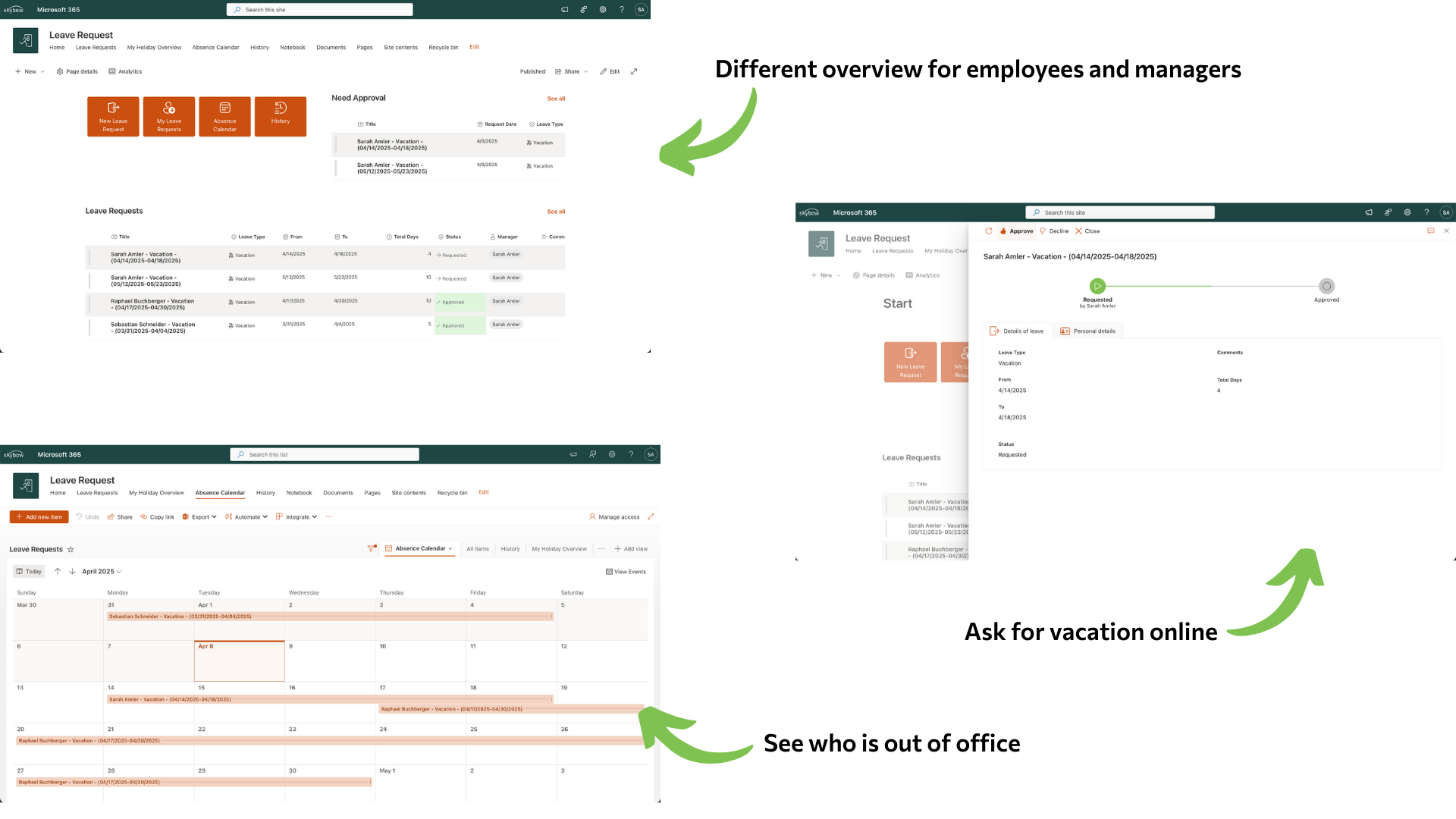This screenshot has width=1456, height=819.
Task: Click the Approve button in request panel
Action: coord(1016,231)
